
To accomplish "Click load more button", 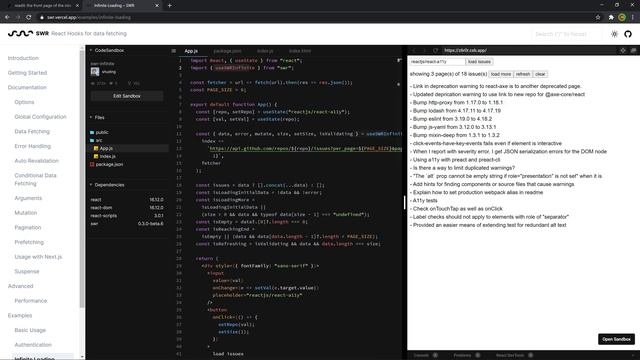I will click(x=501, y=74).
